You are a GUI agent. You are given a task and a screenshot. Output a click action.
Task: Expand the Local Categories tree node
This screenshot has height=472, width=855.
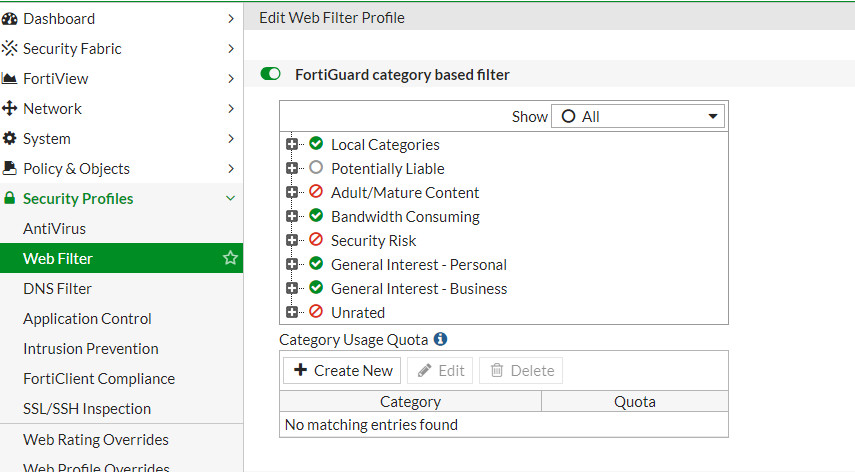click(292, 144)
